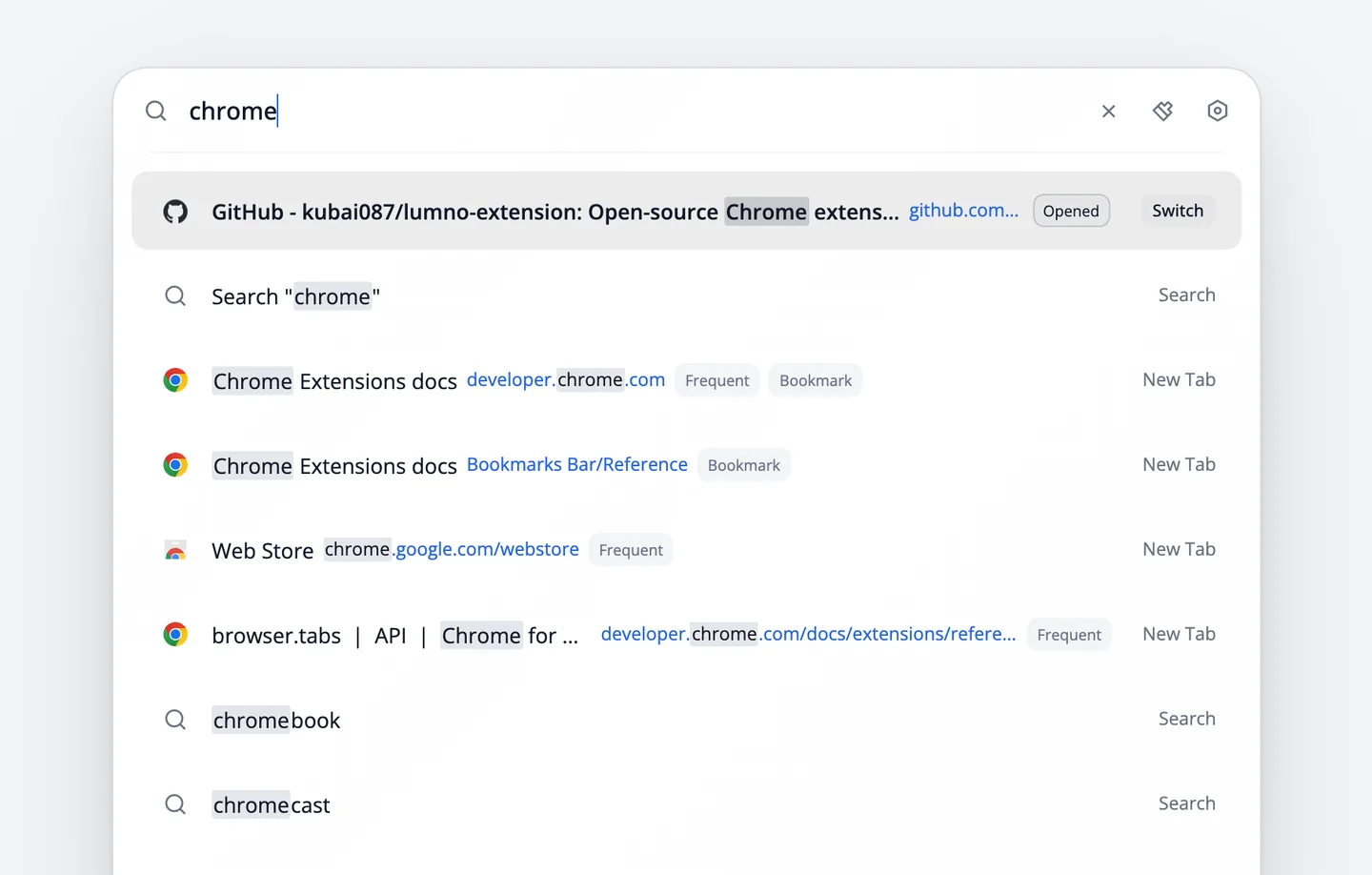Select GitHub kubai087/lumno-extension result title
Screen dimensions: 1372x875
pyautogui.click(x=555, y=212)
